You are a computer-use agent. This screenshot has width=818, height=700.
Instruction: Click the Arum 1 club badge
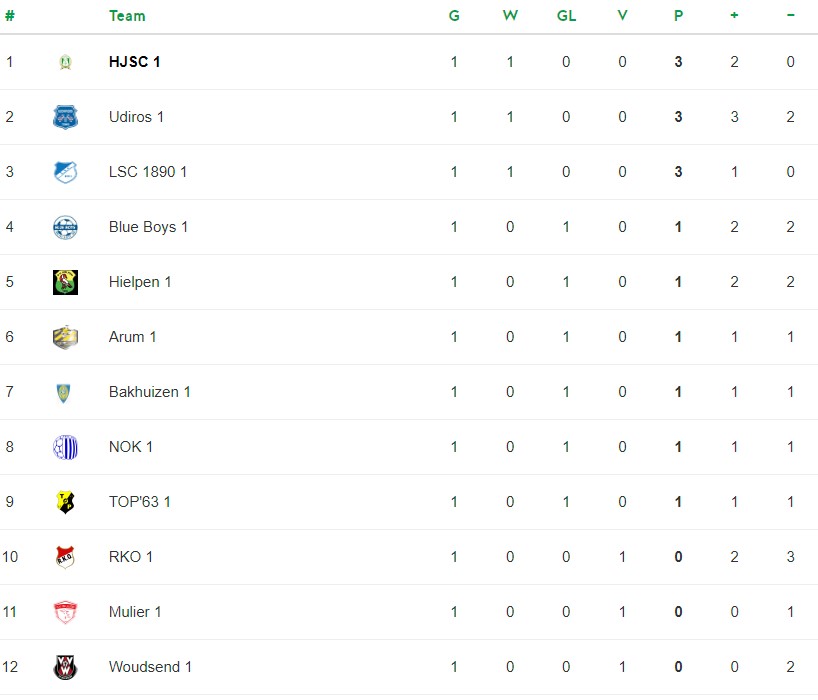coord(65,337)
